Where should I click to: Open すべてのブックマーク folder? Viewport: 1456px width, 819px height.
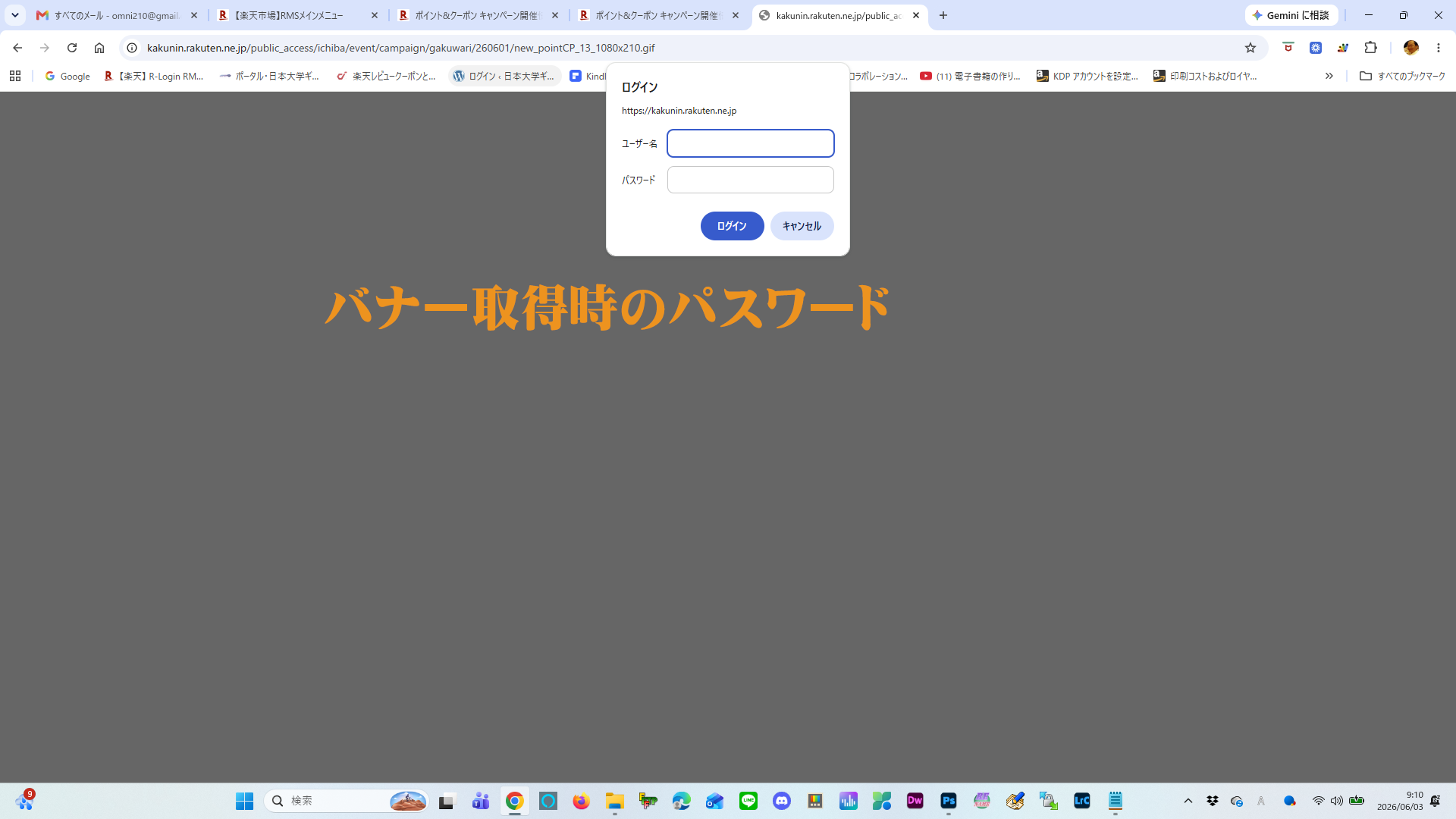pyautogui.click(x=1402, y=76)
